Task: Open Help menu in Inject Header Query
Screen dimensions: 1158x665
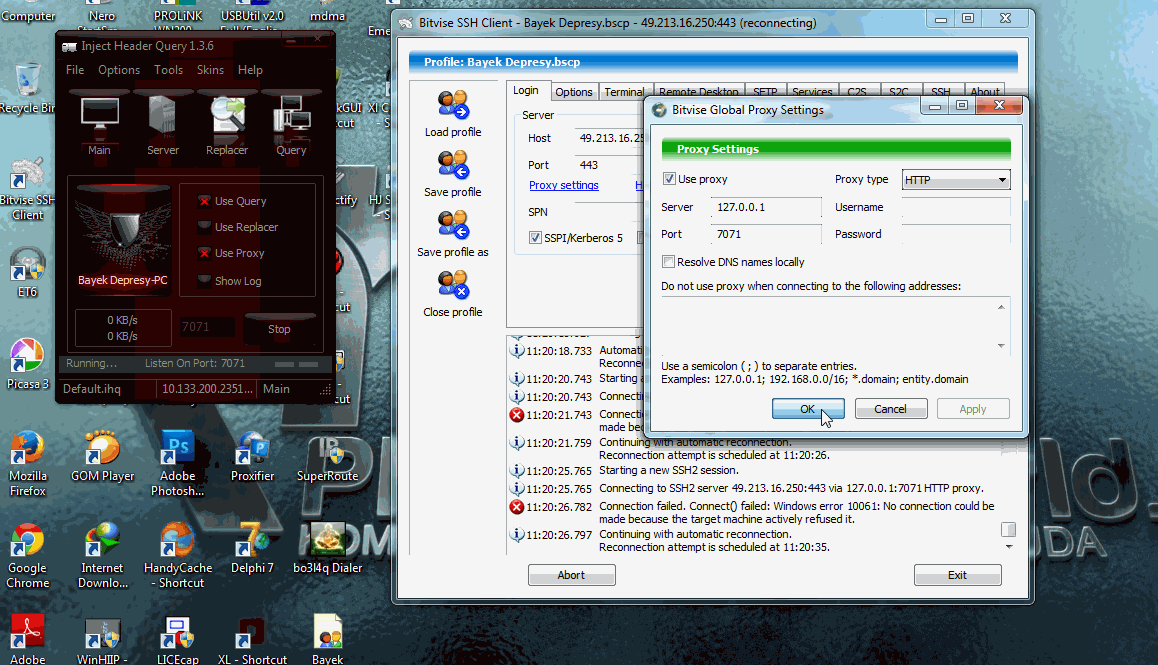Action: click(250, 69)
